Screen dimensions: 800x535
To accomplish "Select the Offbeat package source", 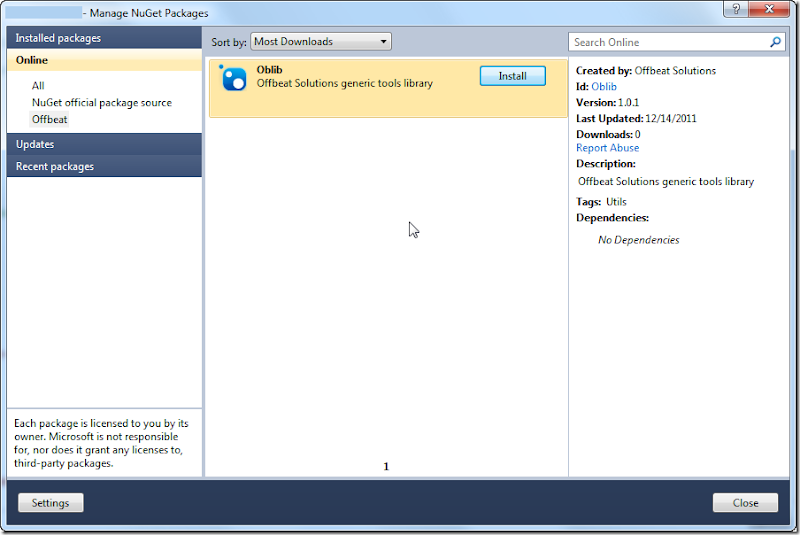I will (x=49, y=119).
